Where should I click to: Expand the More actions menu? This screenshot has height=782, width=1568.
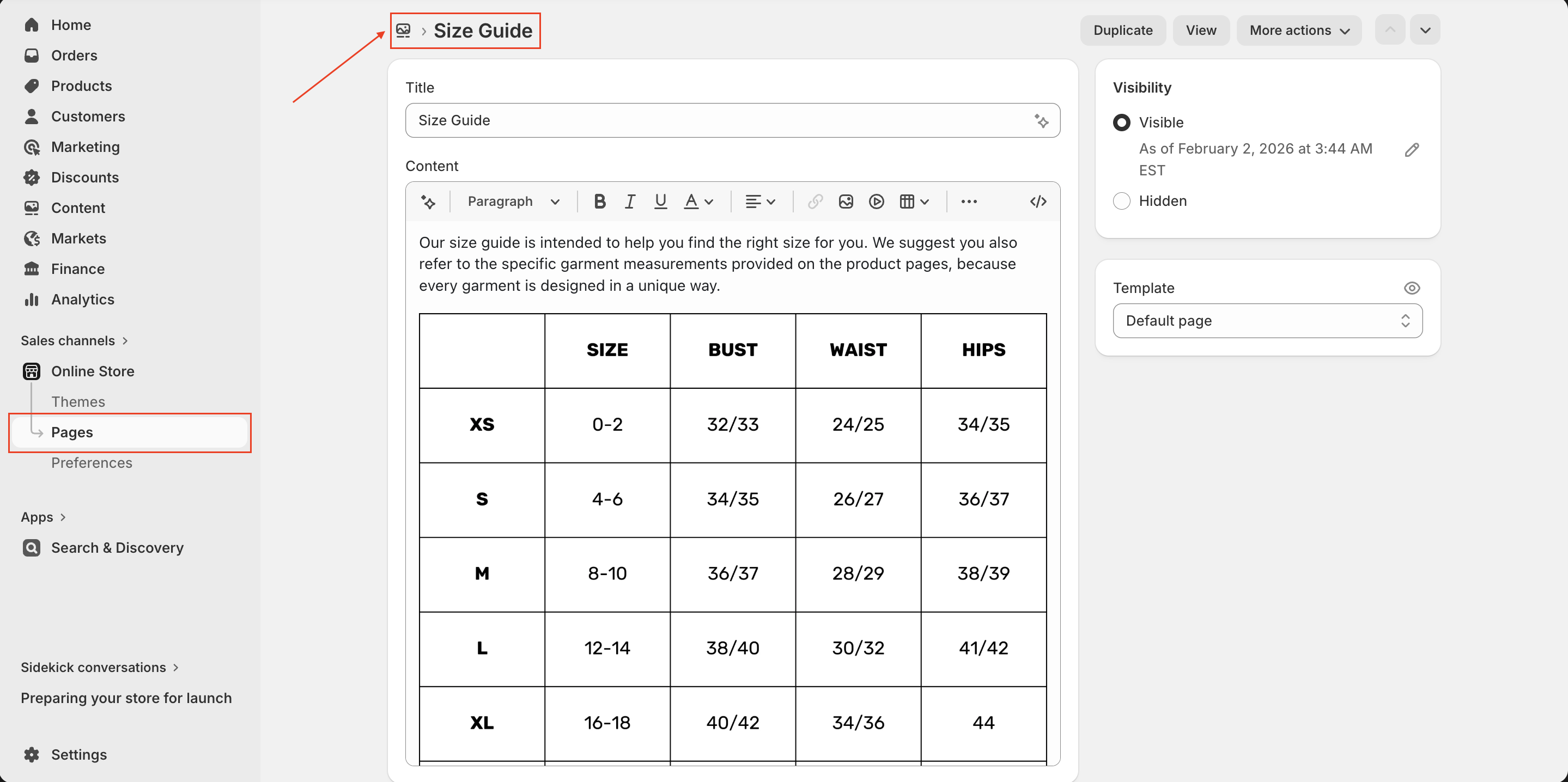pos(1299,30)
